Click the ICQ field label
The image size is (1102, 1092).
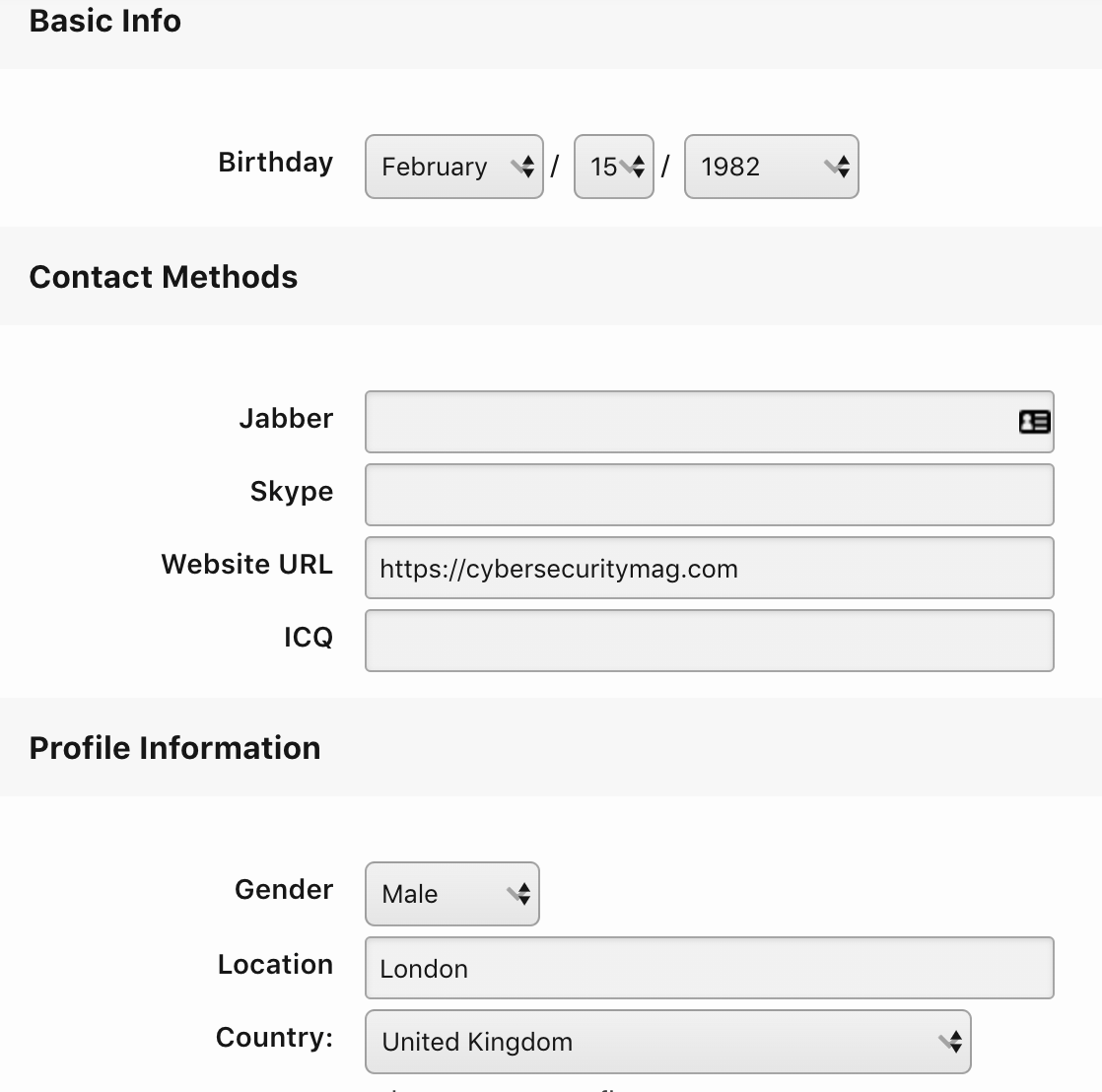[x=309, y=638]
